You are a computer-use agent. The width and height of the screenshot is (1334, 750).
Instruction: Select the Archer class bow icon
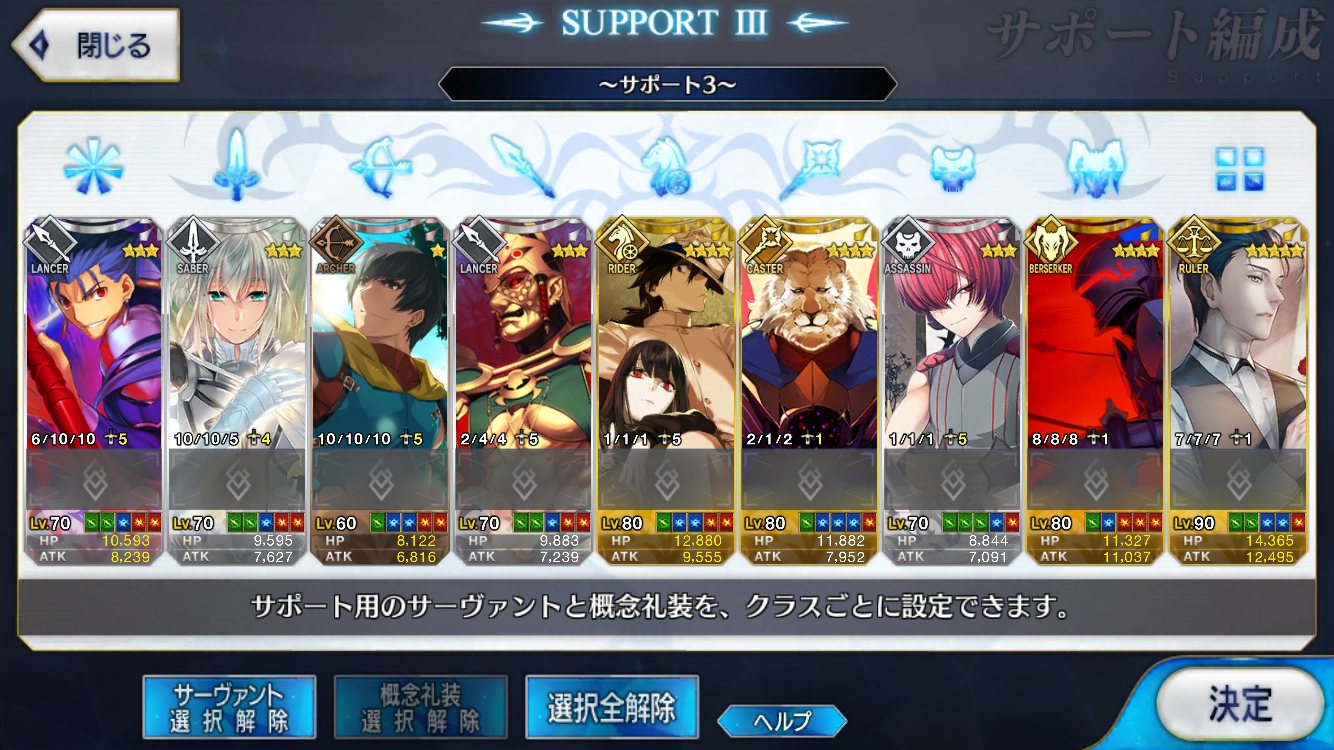point(380,167)
